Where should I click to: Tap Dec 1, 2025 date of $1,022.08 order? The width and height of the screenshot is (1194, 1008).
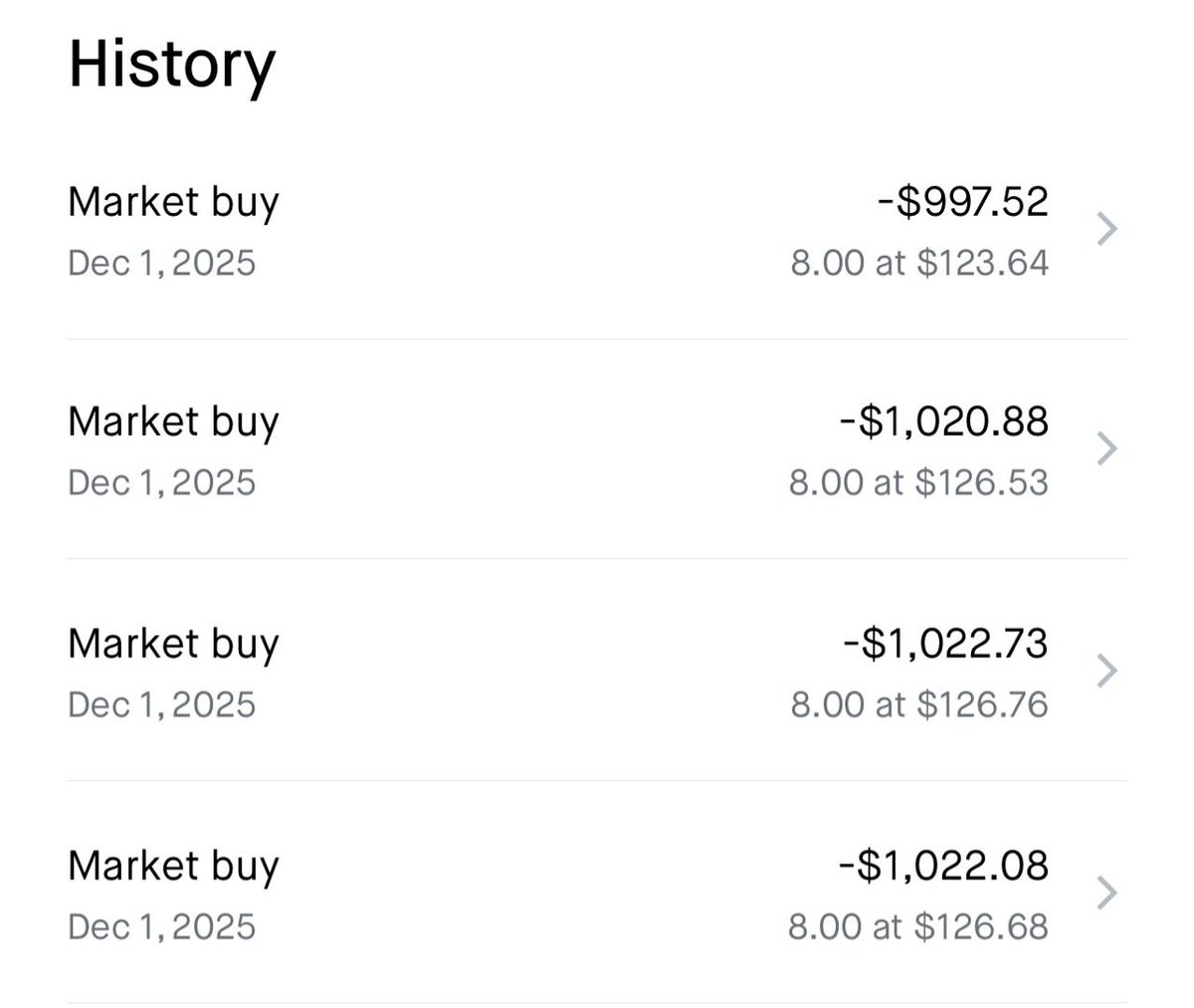click(x=161, y=927)
